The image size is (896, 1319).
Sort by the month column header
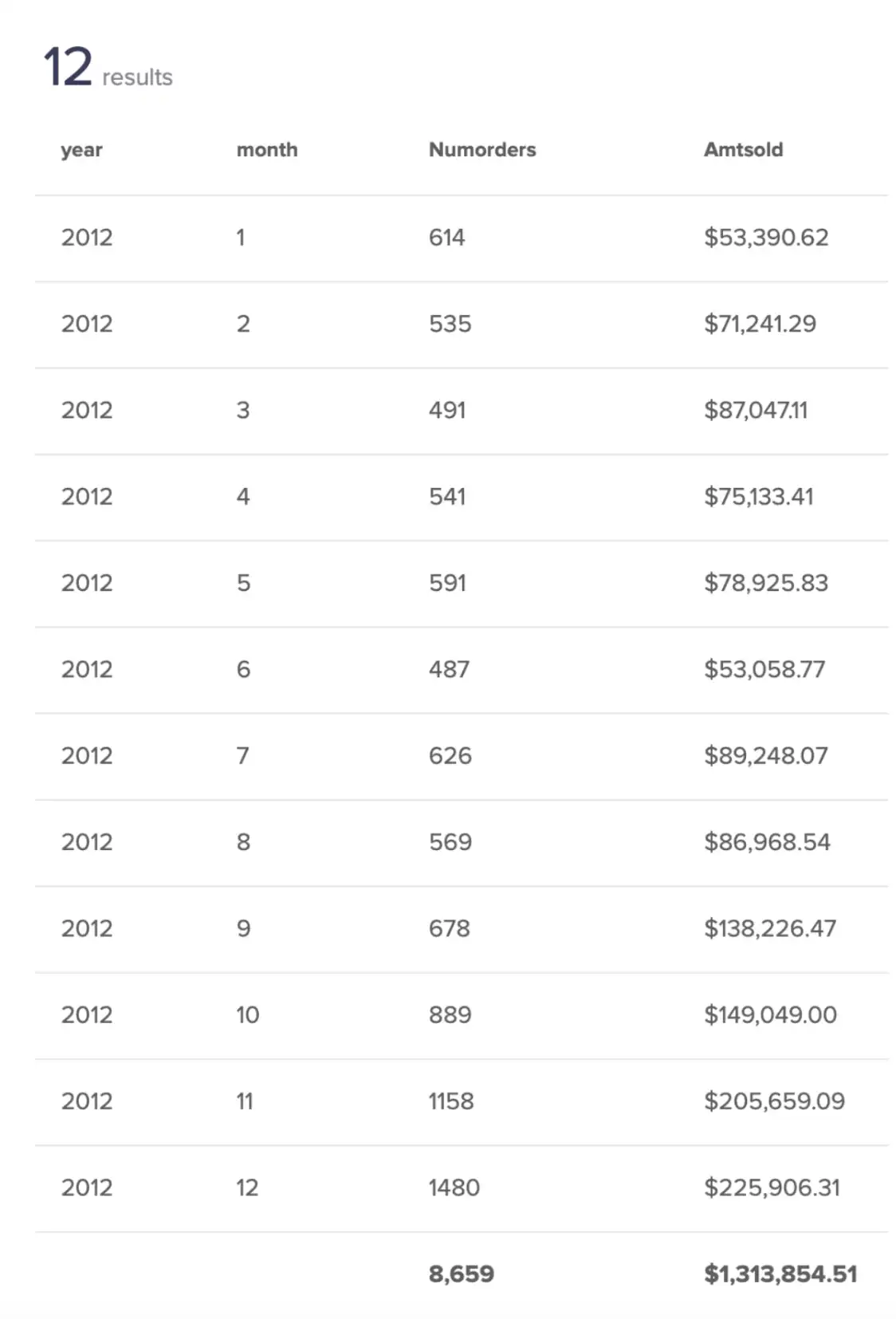[267, 150]
